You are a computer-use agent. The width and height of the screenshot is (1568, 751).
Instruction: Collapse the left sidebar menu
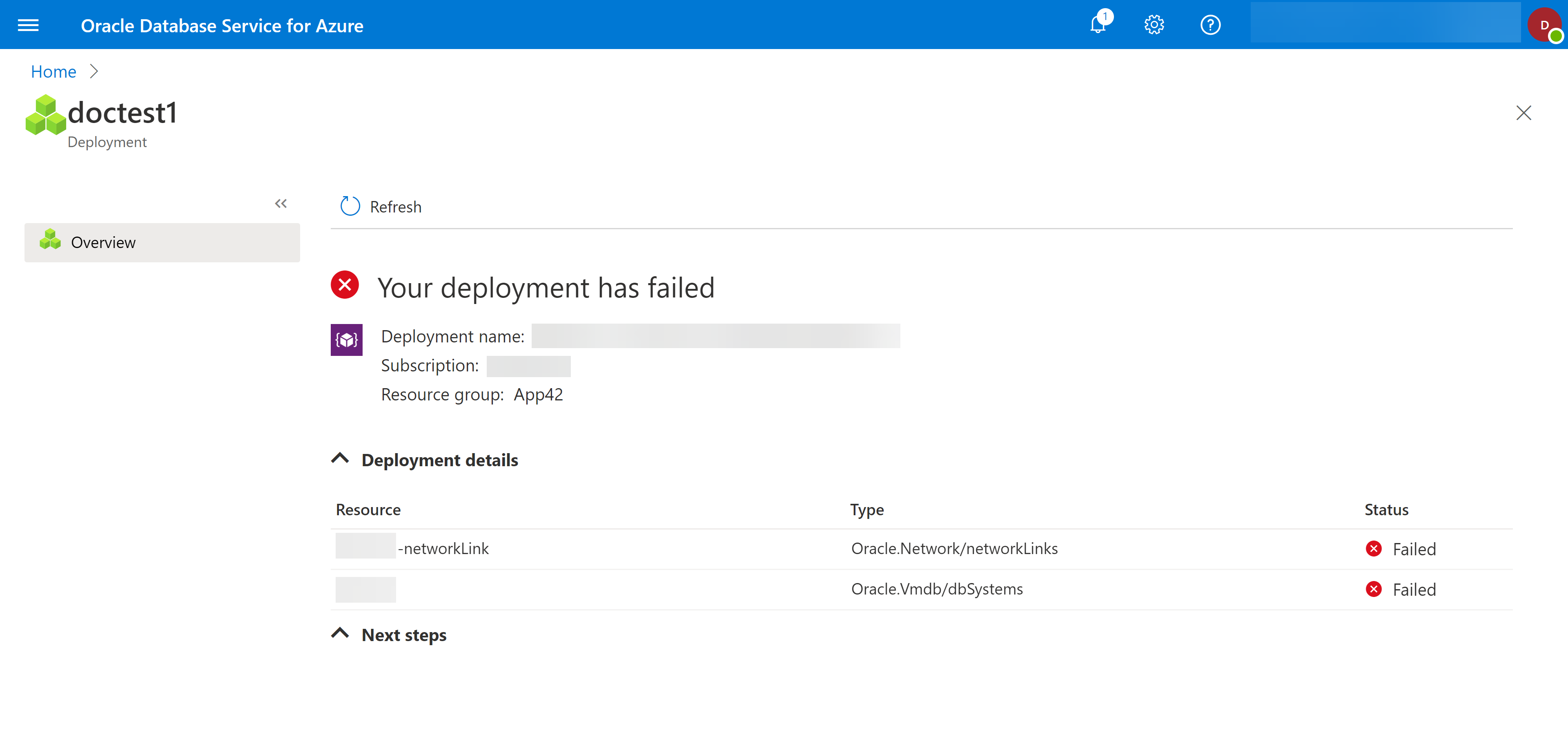[x=281, y=203]
